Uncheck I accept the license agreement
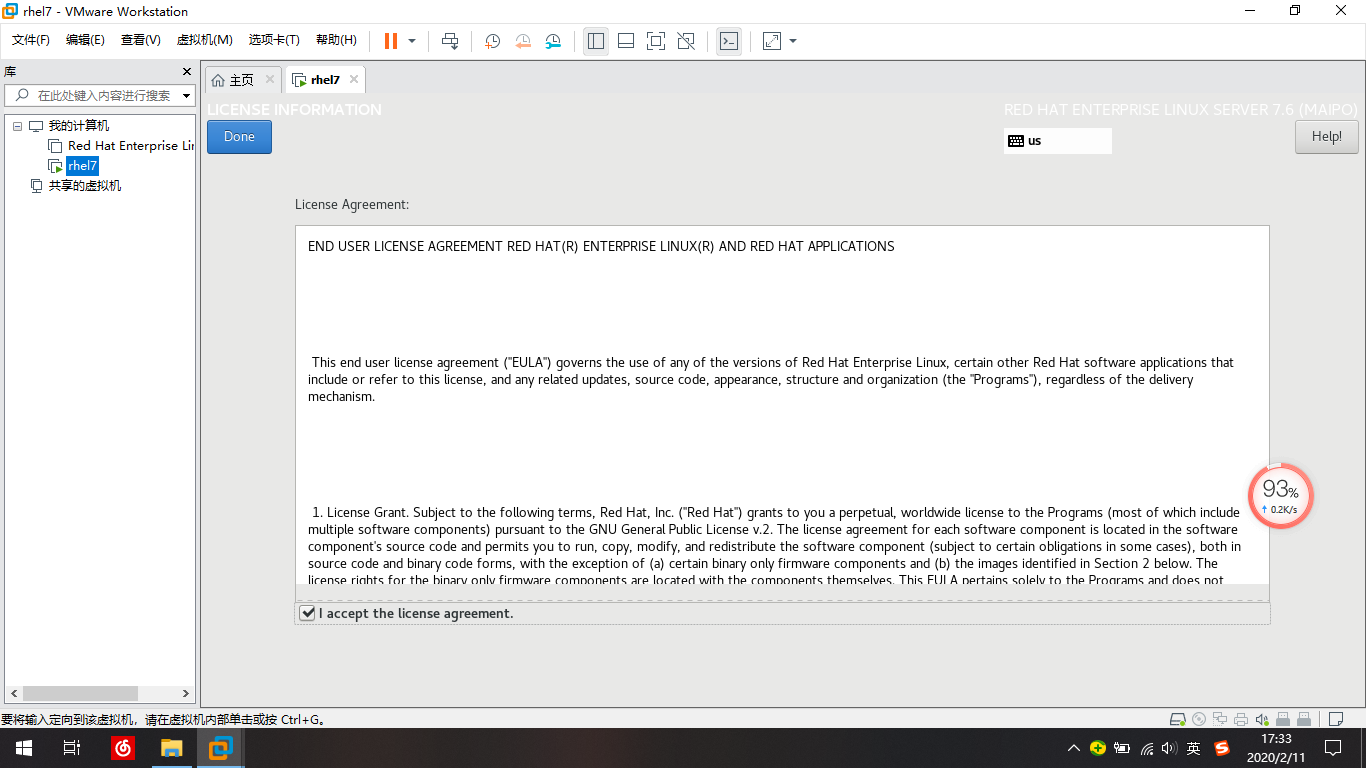The image size is (1366, 768). [308, 613]
